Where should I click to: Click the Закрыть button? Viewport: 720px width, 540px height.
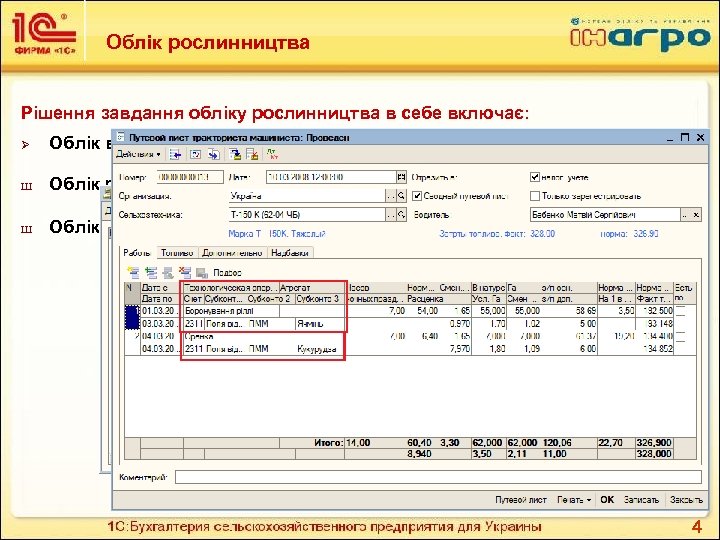click(x=686, y=500)
